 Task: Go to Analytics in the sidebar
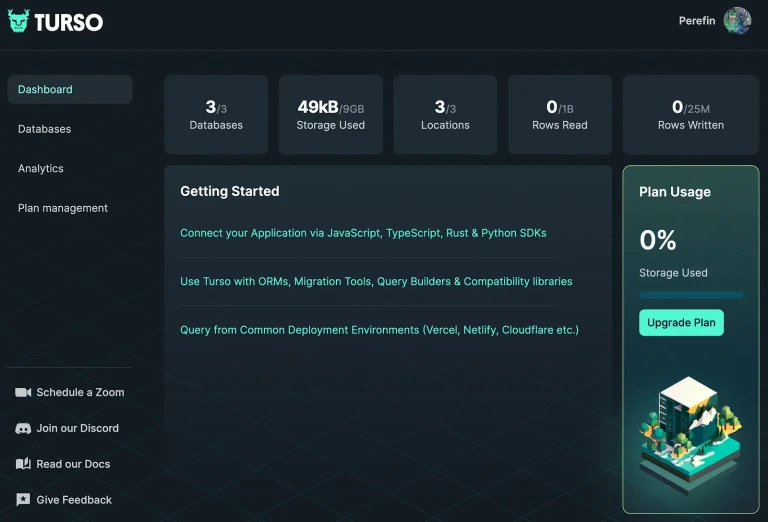pos(41,168)
